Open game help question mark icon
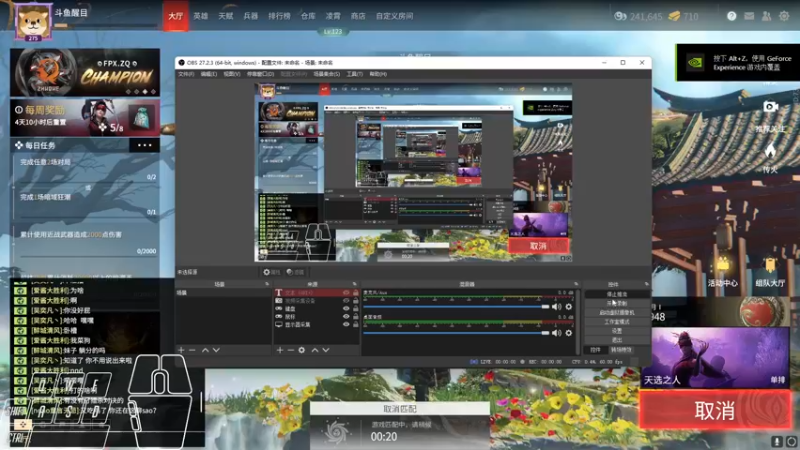Screen dimensions: 800x450 pyautogui.click(x=732, y=16)
